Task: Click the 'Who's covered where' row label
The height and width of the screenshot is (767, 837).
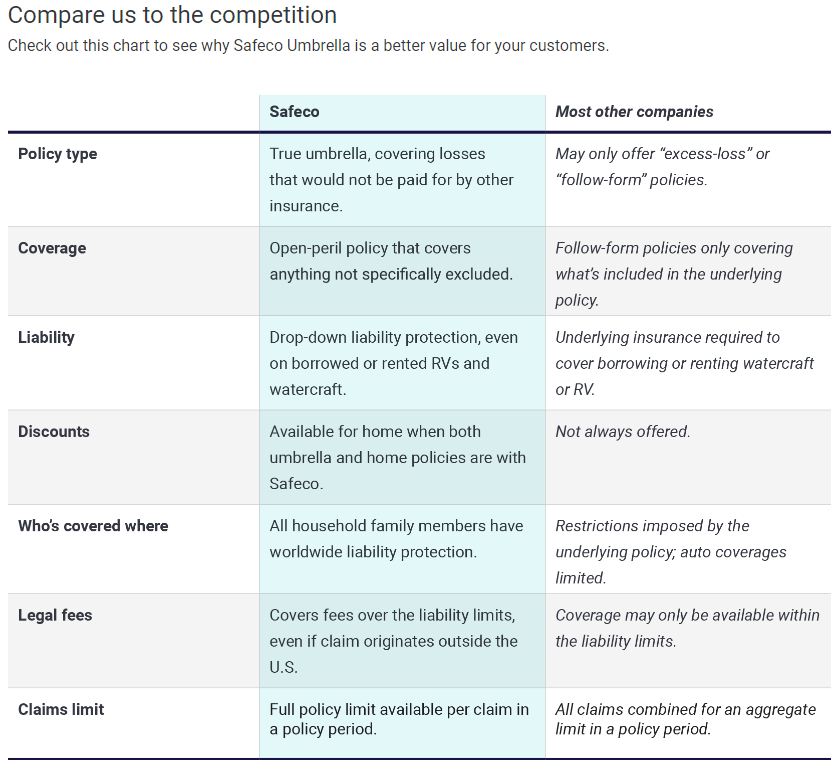Action: 93,526
